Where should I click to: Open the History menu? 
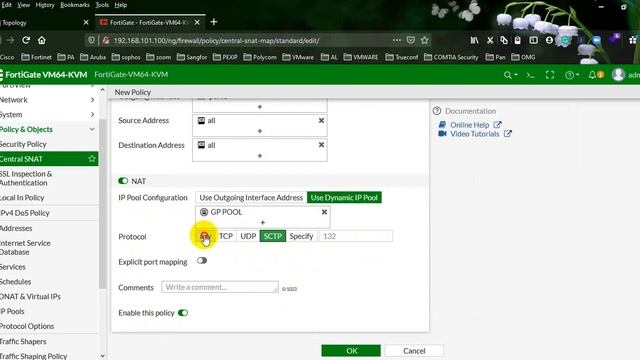45,5
